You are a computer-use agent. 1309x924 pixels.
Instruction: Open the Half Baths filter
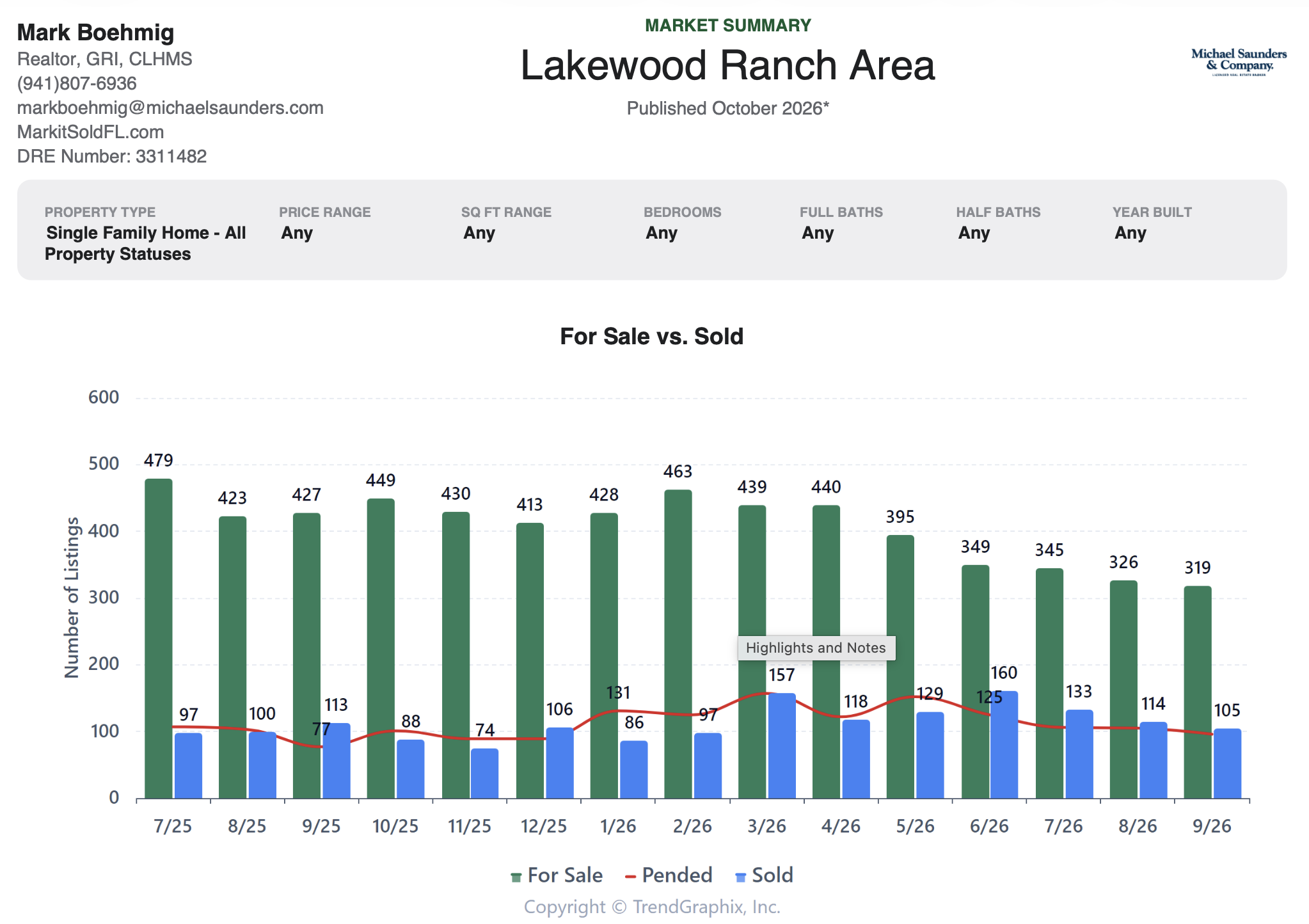click(x=974, y=233)
